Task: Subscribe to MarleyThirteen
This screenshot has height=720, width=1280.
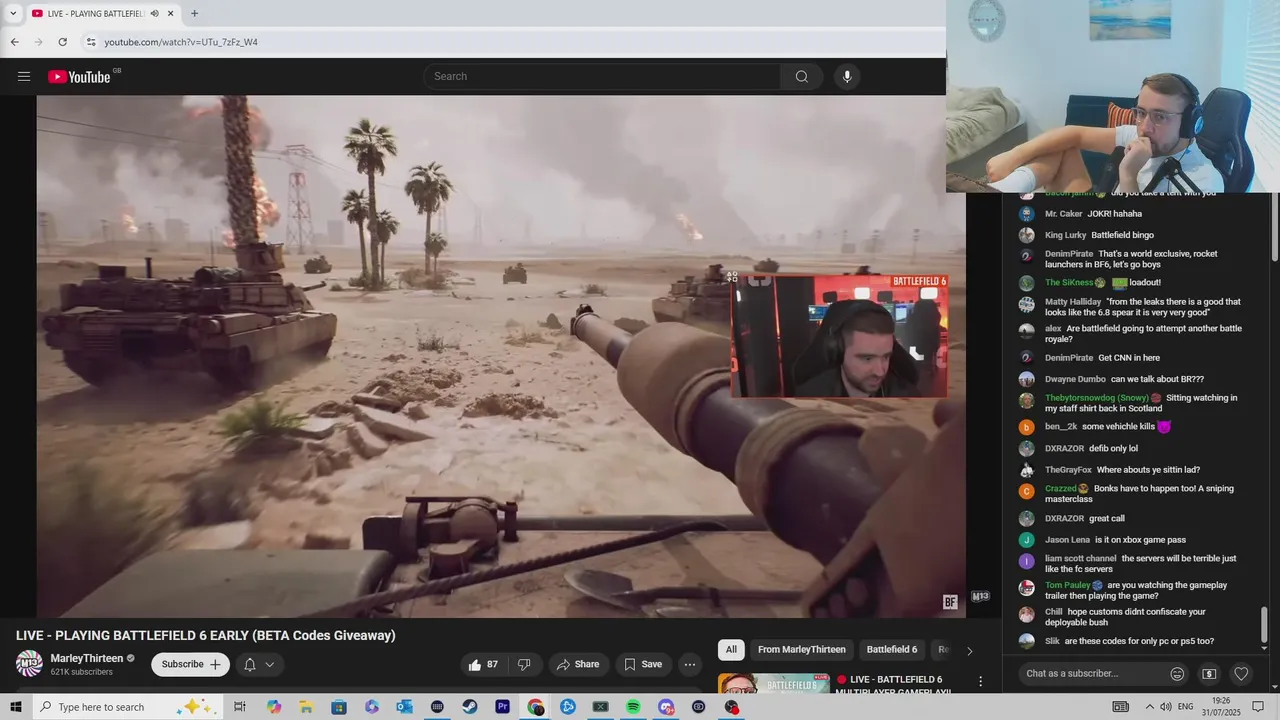Action: click(x=190, y=664)
